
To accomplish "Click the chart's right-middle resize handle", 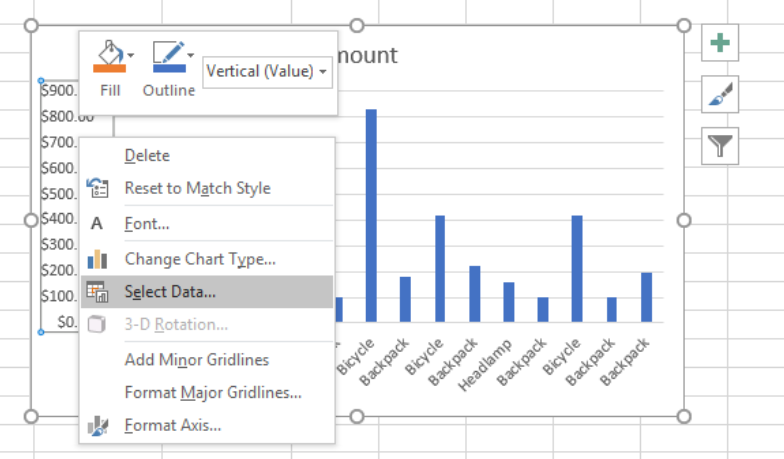I will pyautogui.click(x=684, y=220).
